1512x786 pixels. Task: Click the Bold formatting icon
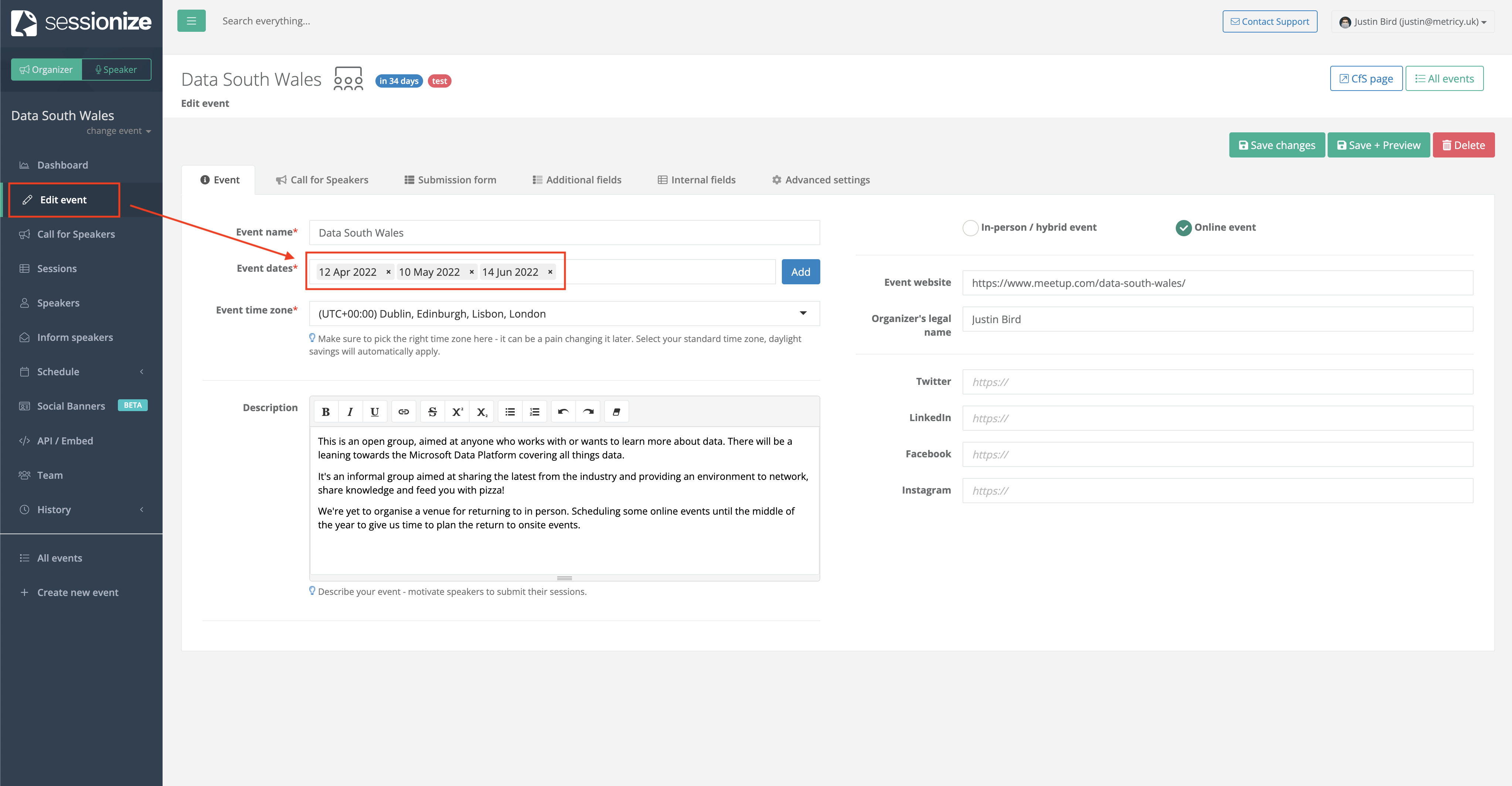[x=326, y=412]
